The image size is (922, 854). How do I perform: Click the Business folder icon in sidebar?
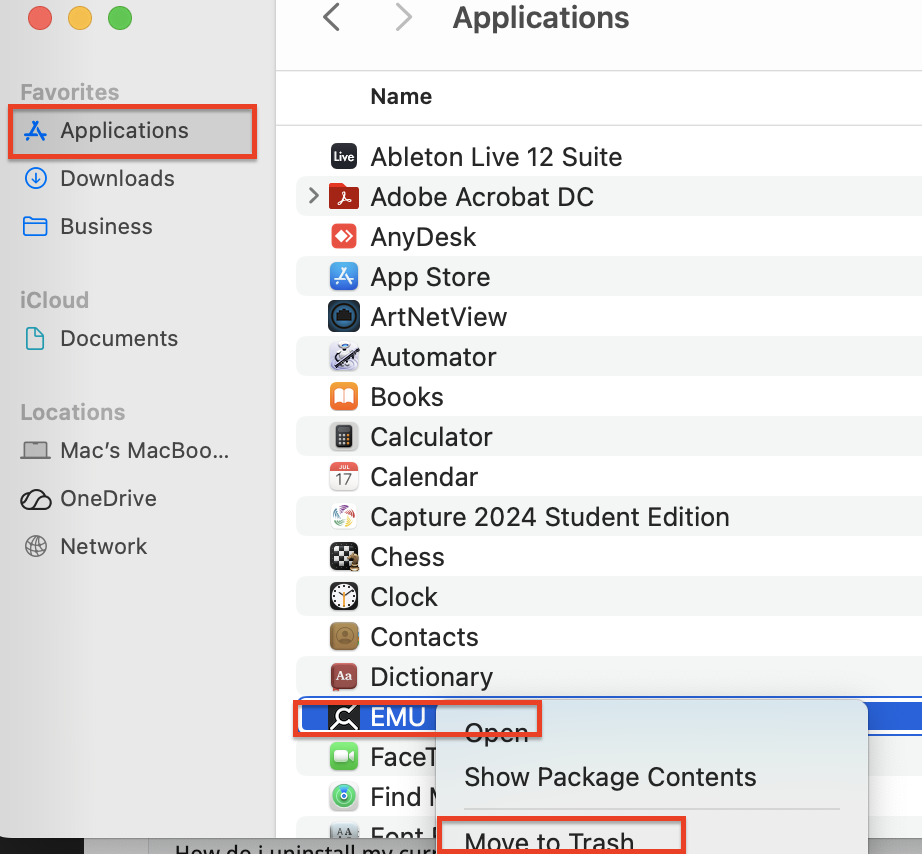tap(35, 226)
